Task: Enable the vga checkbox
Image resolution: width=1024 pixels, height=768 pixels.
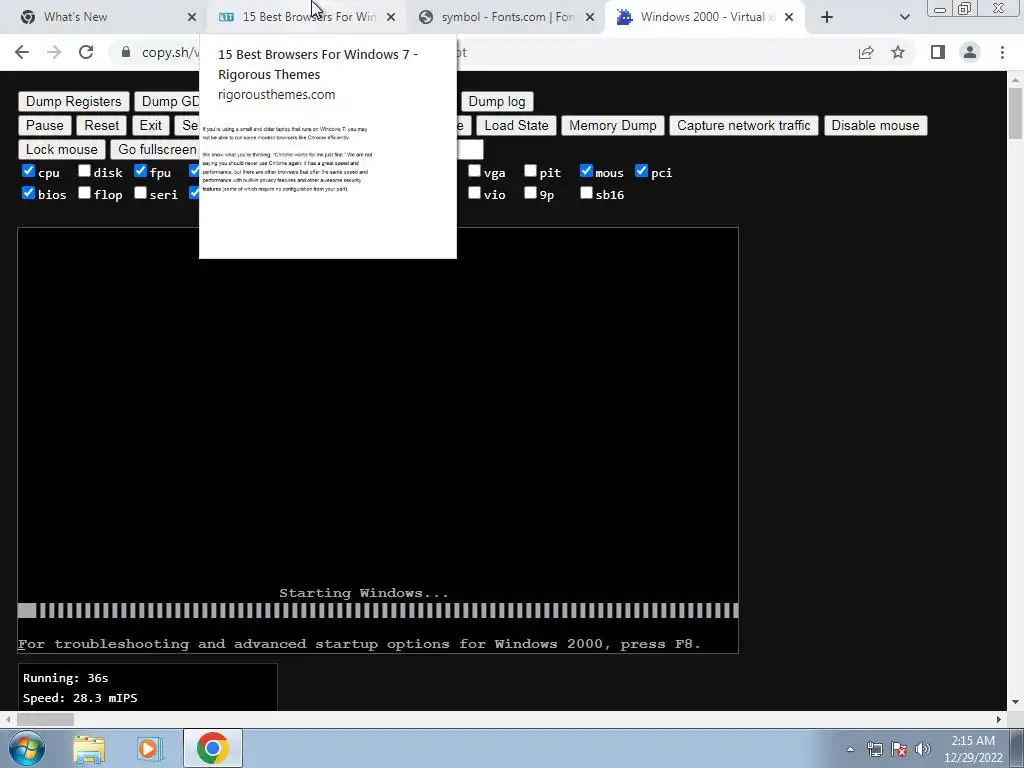Action: (x=475, y=171)
